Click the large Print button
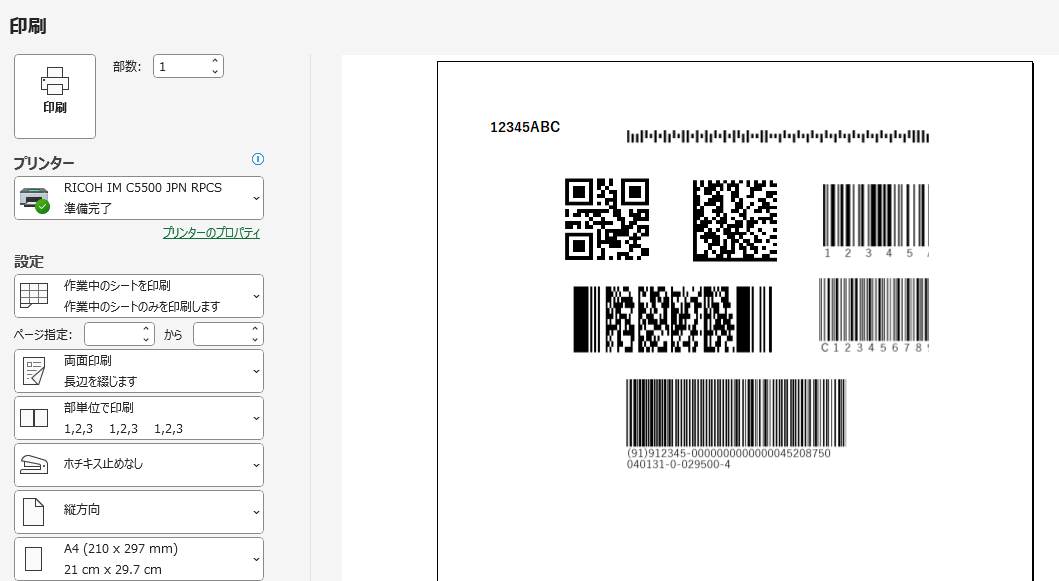The height and width of the screenshot is (581, 1059). point(55,96)
